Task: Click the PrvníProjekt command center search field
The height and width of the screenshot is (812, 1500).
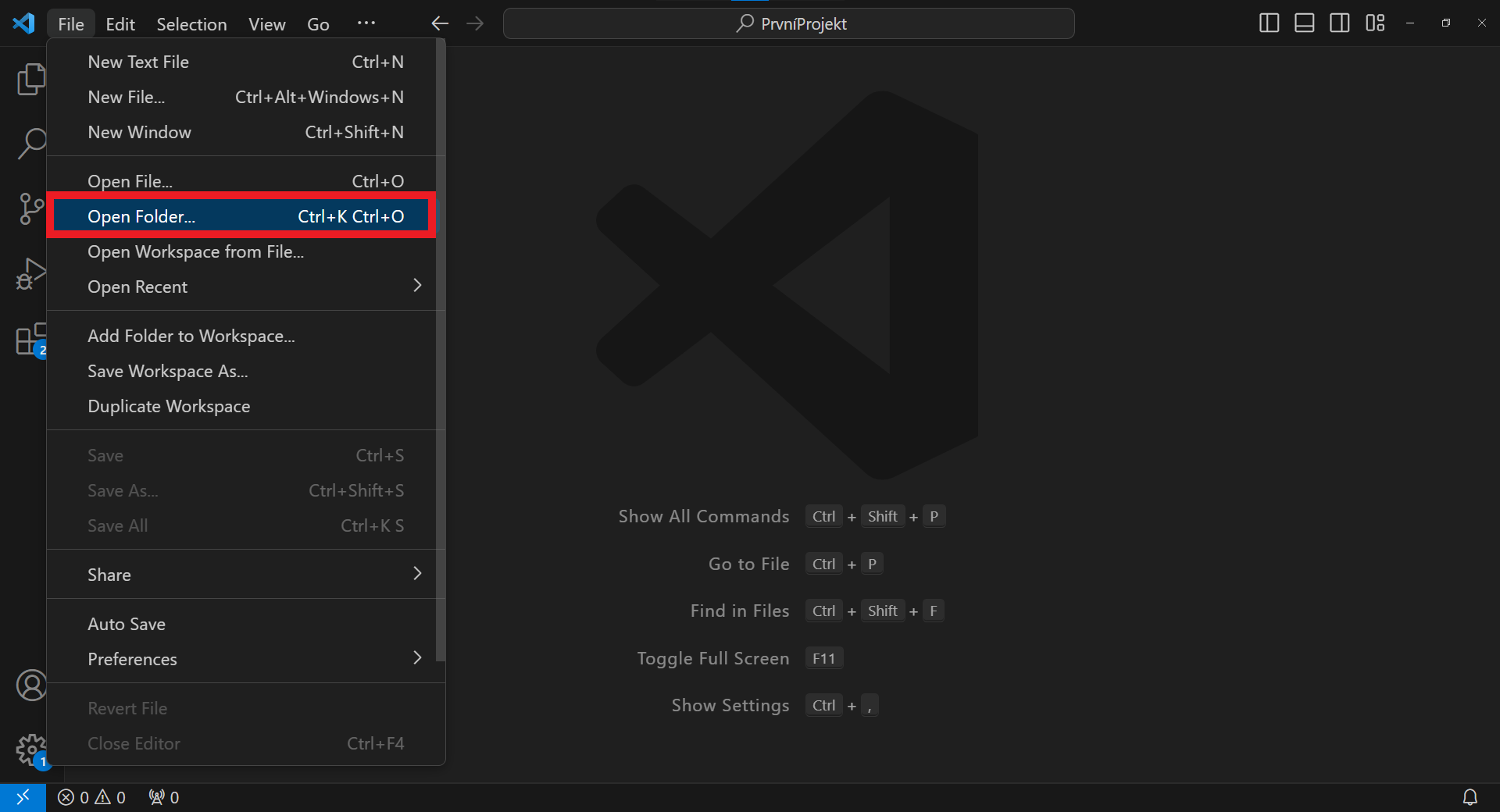Action: pos(788,23)
